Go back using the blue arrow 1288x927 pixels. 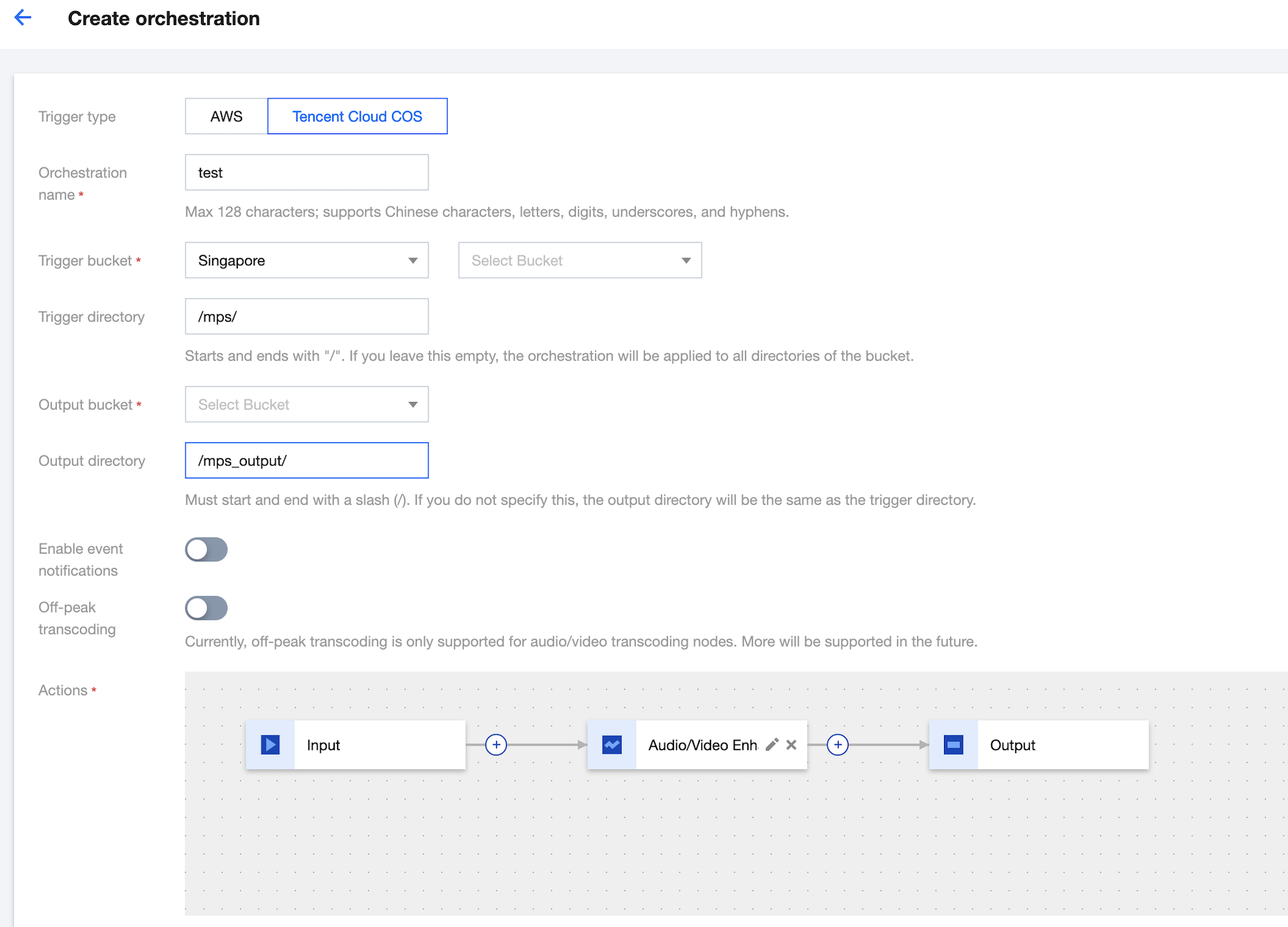click(23, 17)
